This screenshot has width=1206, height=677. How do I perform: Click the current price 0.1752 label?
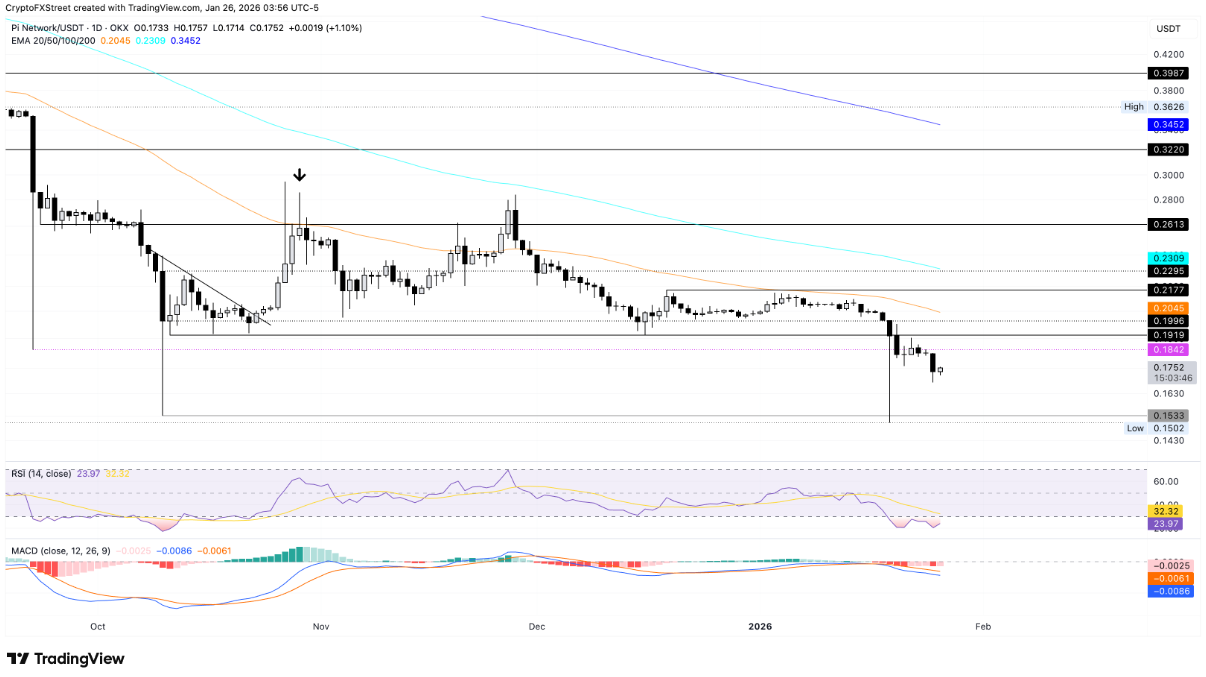coord(1166,367)
